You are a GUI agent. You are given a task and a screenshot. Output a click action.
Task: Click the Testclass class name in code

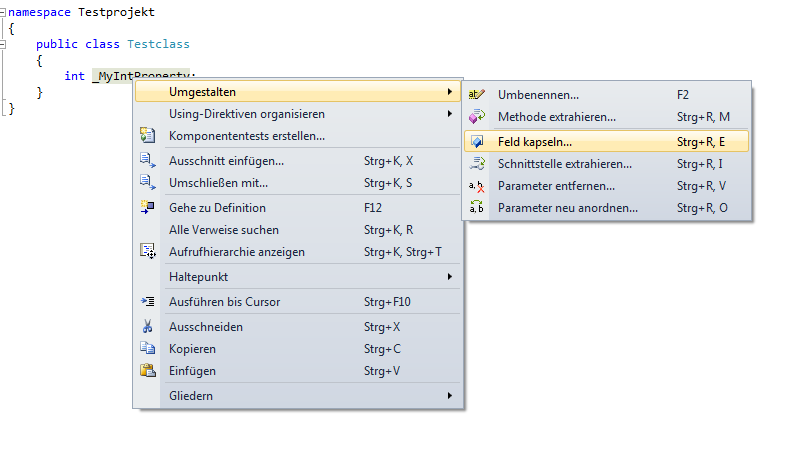(x=158, y=45)
